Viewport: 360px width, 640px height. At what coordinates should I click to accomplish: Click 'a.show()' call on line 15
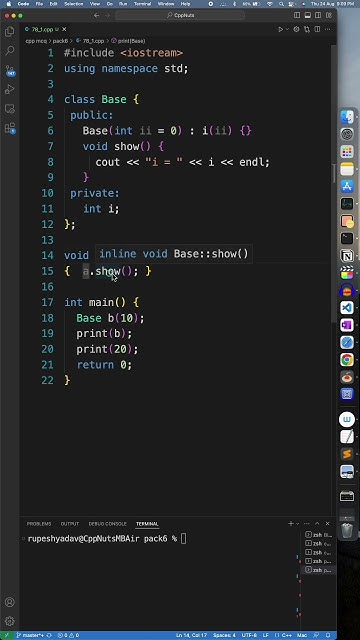point(110,271)
